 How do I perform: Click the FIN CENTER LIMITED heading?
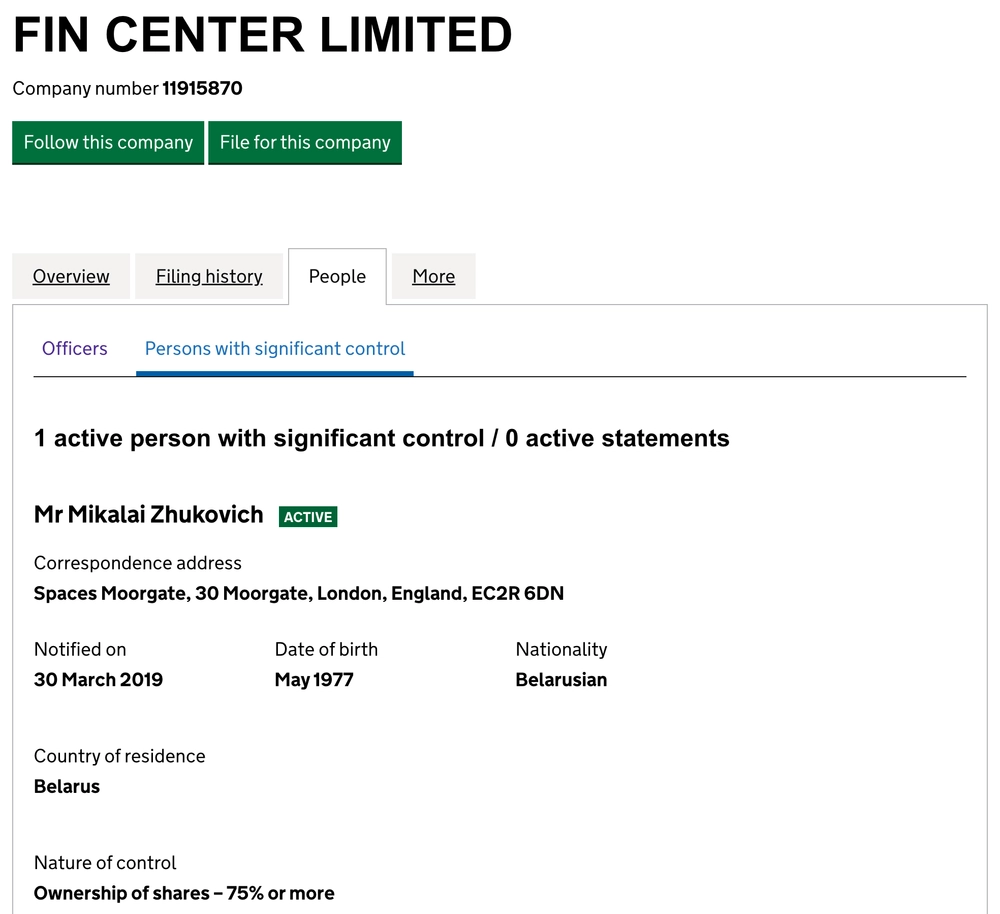click(x=262, y=35)
